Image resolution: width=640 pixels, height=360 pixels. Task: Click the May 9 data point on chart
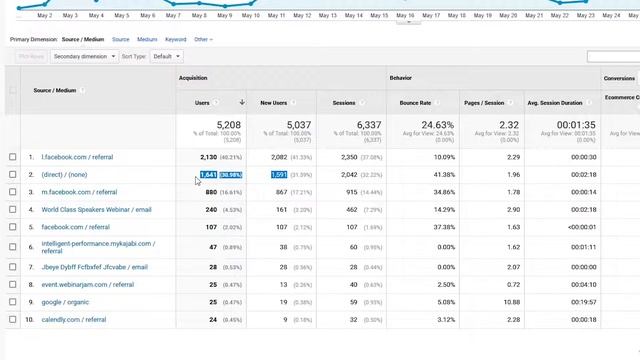tap(225, 6)
